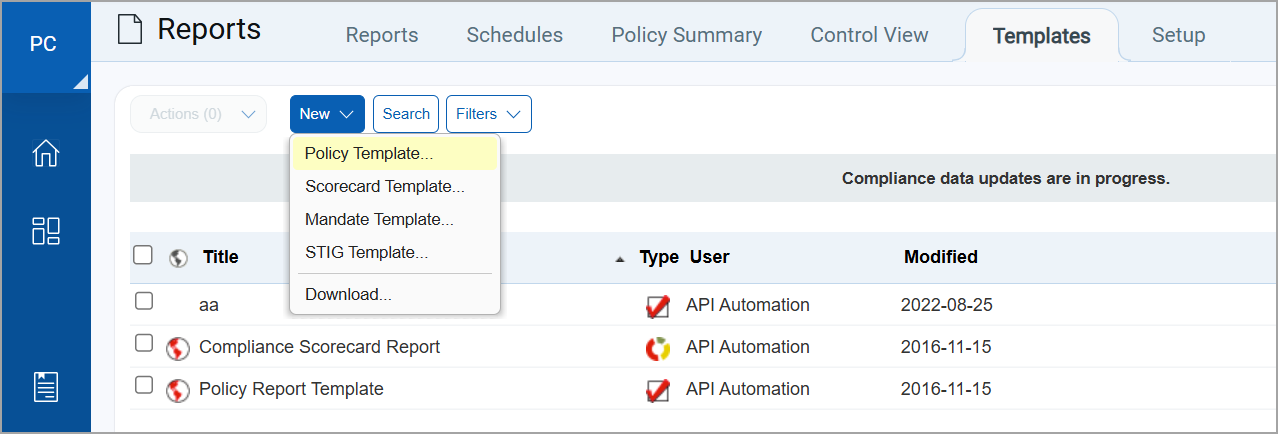Image resolution: width=1278 pixels, height=434 pixels.
Task: Click API Automation in Compliance Scorecard row
Action: 748,347
